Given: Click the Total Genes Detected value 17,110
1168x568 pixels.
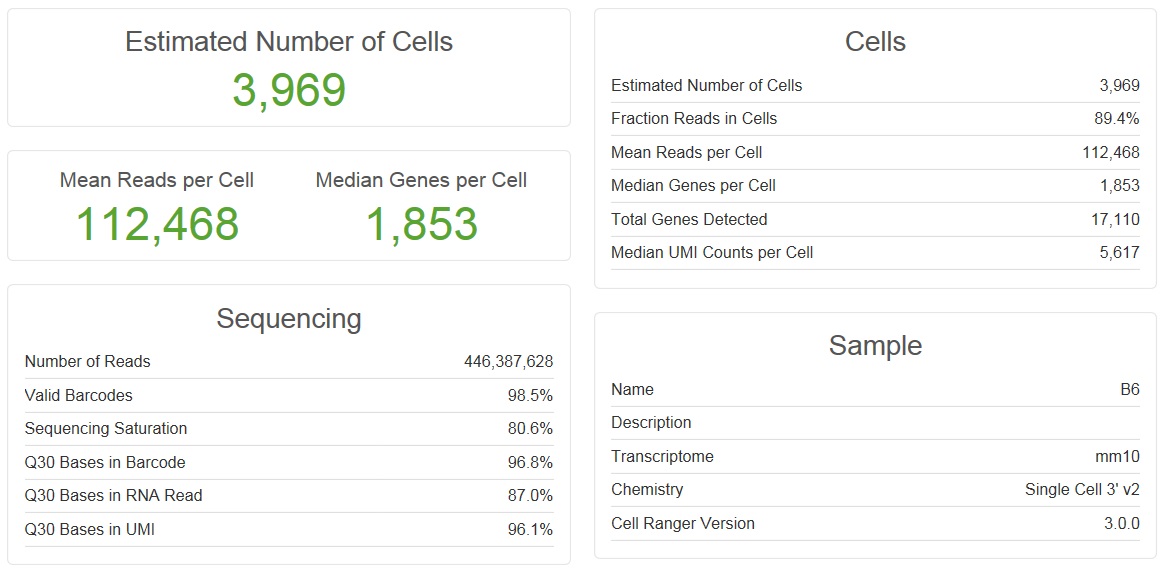Looking at the screenshot, I should tap(1115, 220).
